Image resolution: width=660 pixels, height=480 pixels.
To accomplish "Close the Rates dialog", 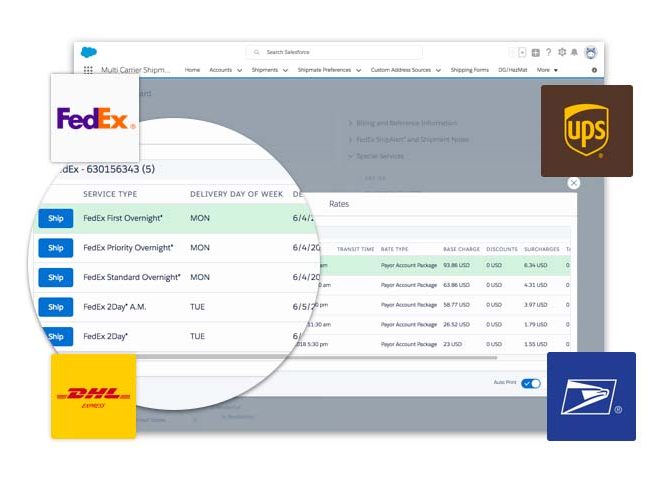I will point(573,183).
